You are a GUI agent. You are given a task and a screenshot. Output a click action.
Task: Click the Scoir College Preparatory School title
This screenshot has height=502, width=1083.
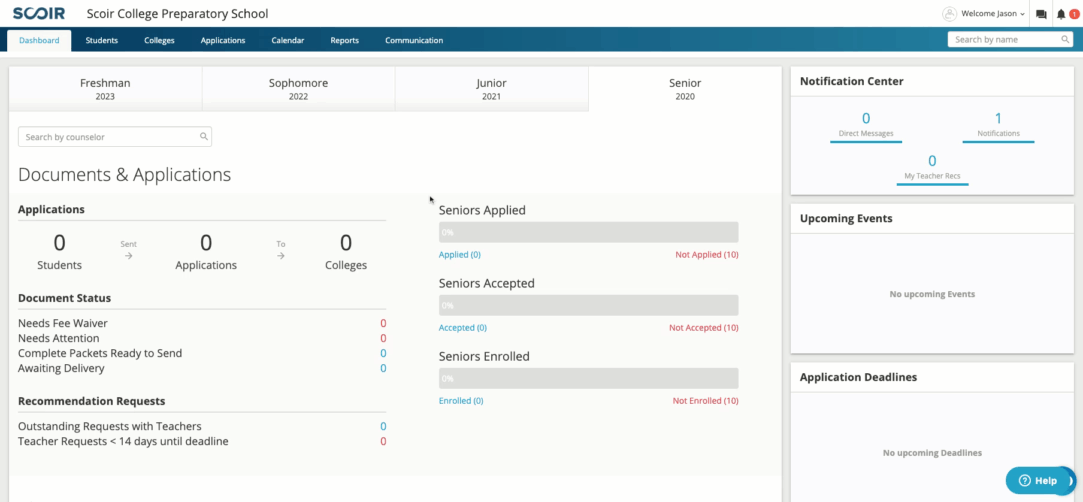point(178,14)
